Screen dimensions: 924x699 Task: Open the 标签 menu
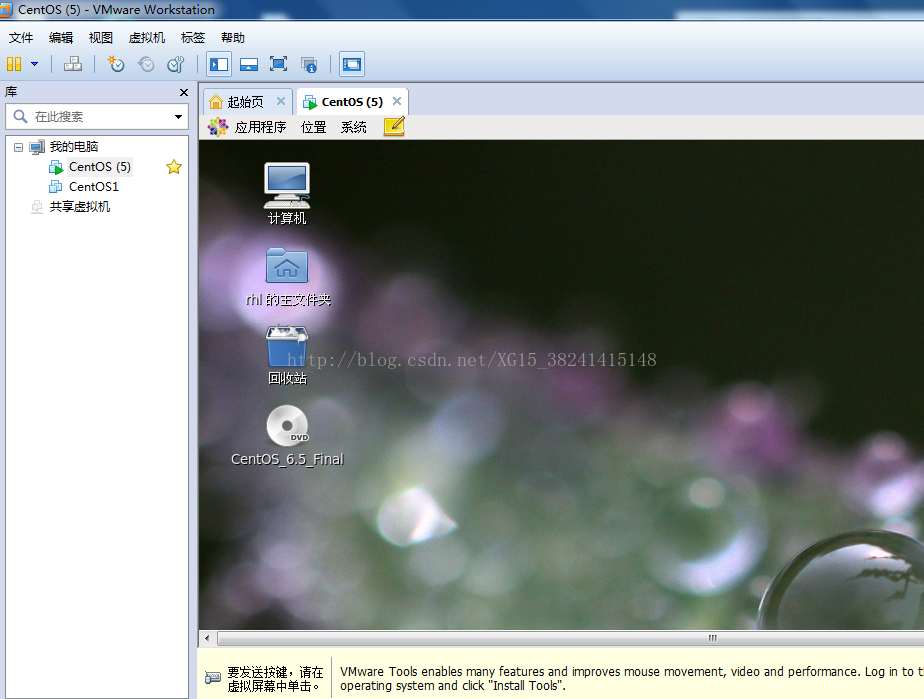pyautogui.click(x=193, y=38)
